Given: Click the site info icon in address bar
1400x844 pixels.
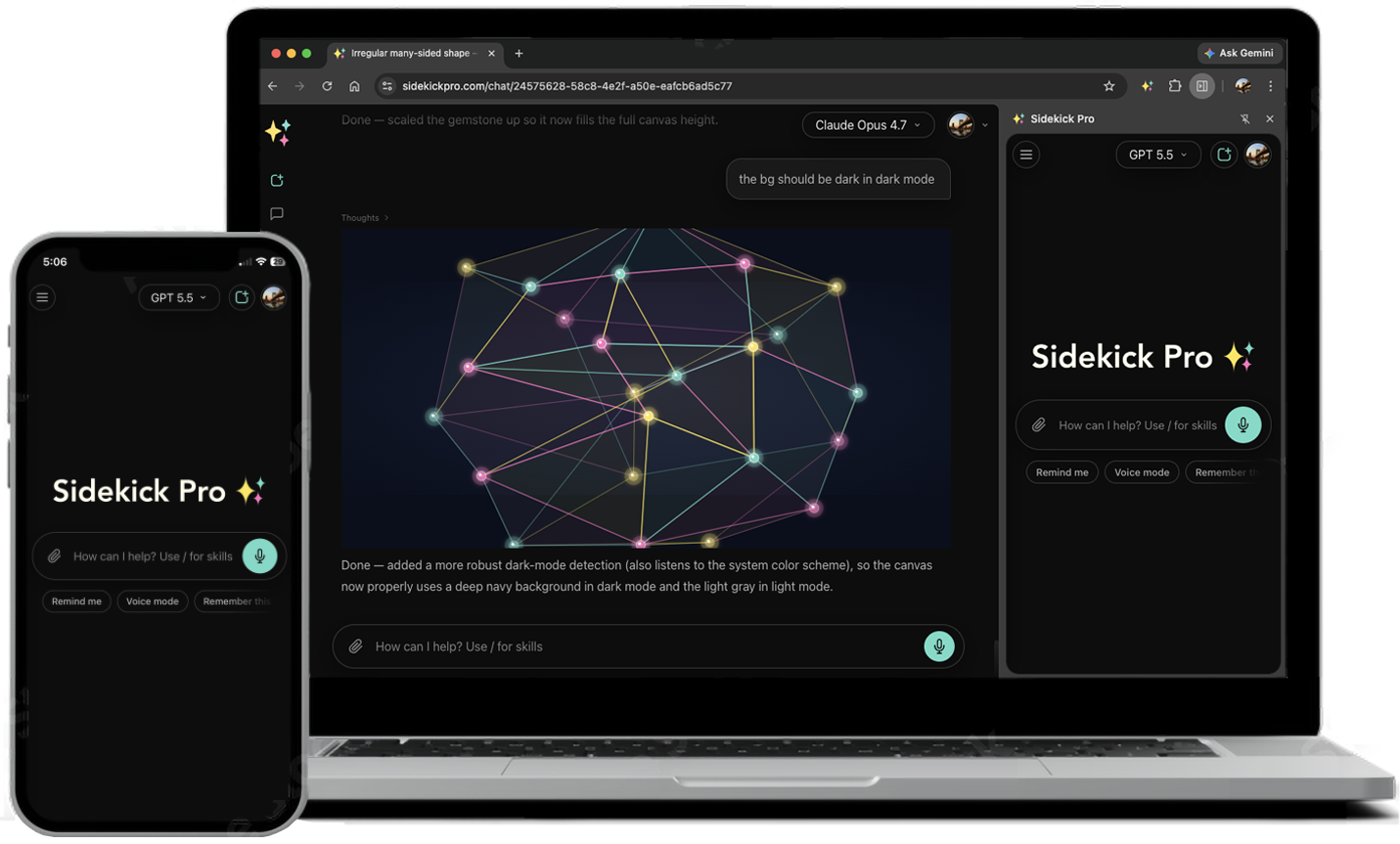Looking at the screenshot, I should tap(387, 86).
